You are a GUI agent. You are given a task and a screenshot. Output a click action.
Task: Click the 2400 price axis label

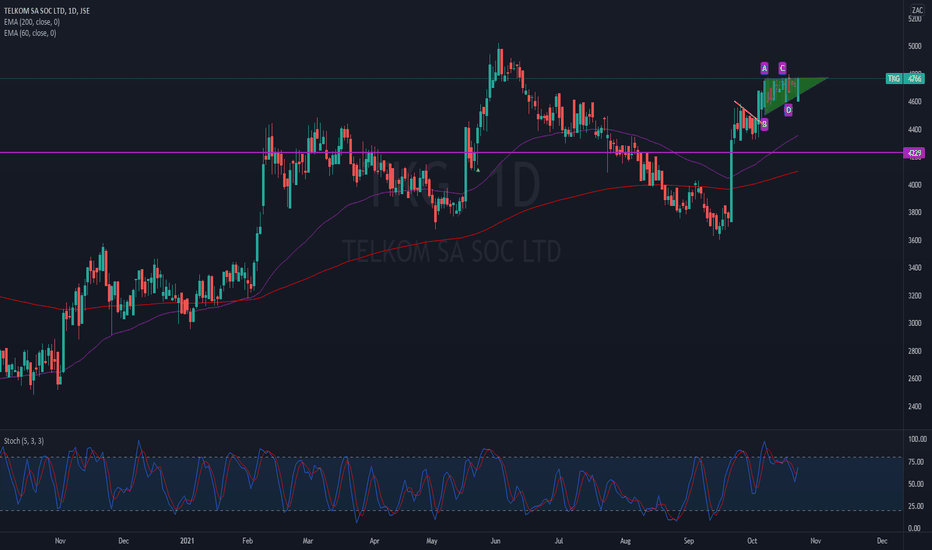click(x=915, y=407)
